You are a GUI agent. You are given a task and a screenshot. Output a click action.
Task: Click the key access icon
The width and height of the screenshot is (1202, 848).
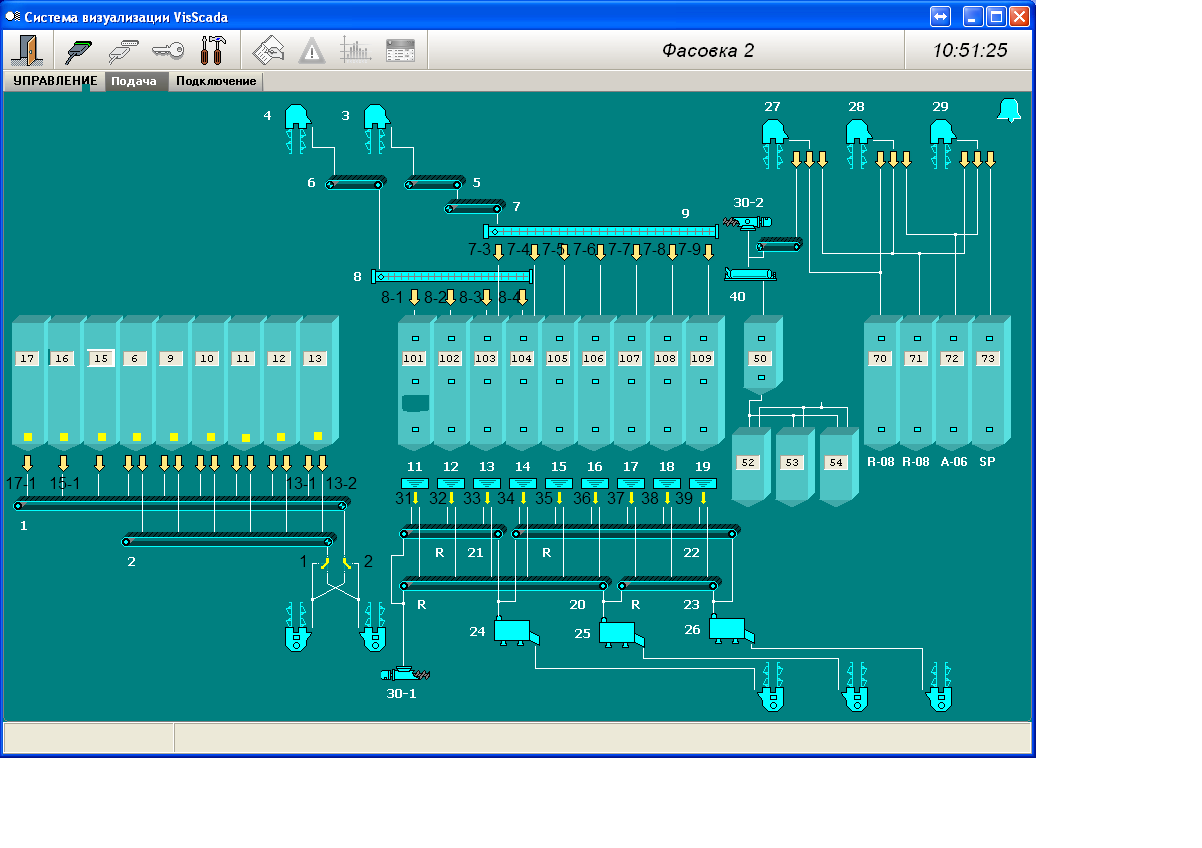tap(167, 50)
